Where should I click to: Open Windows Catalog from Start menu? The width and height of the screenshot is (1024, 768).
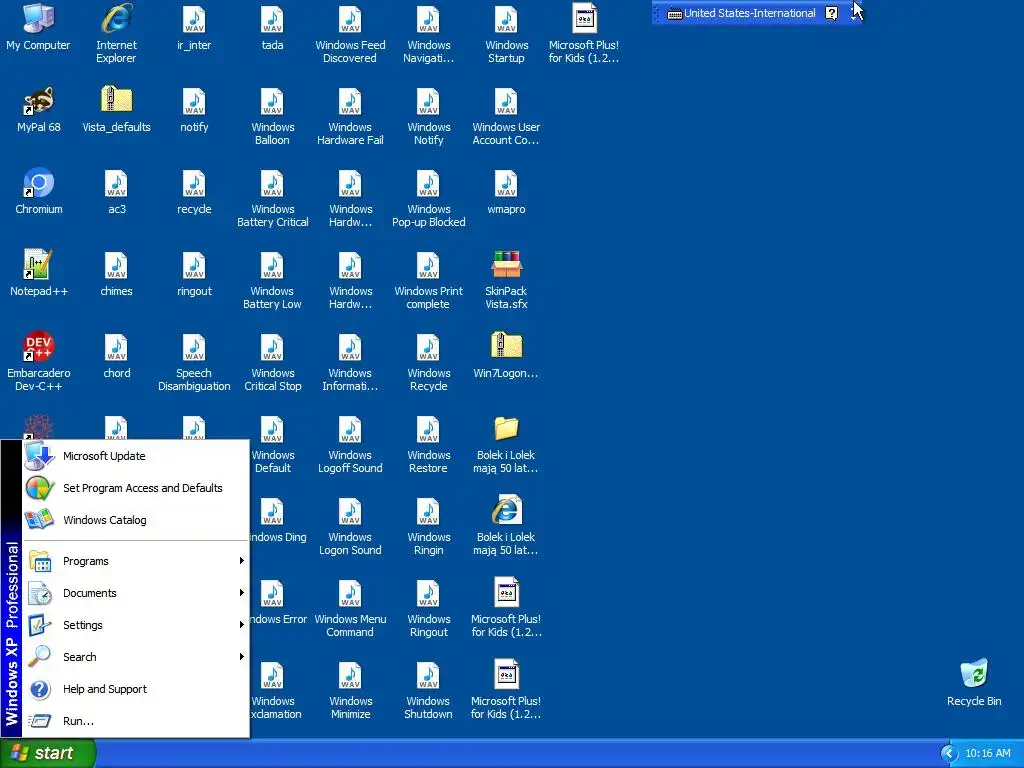(136, 520)
